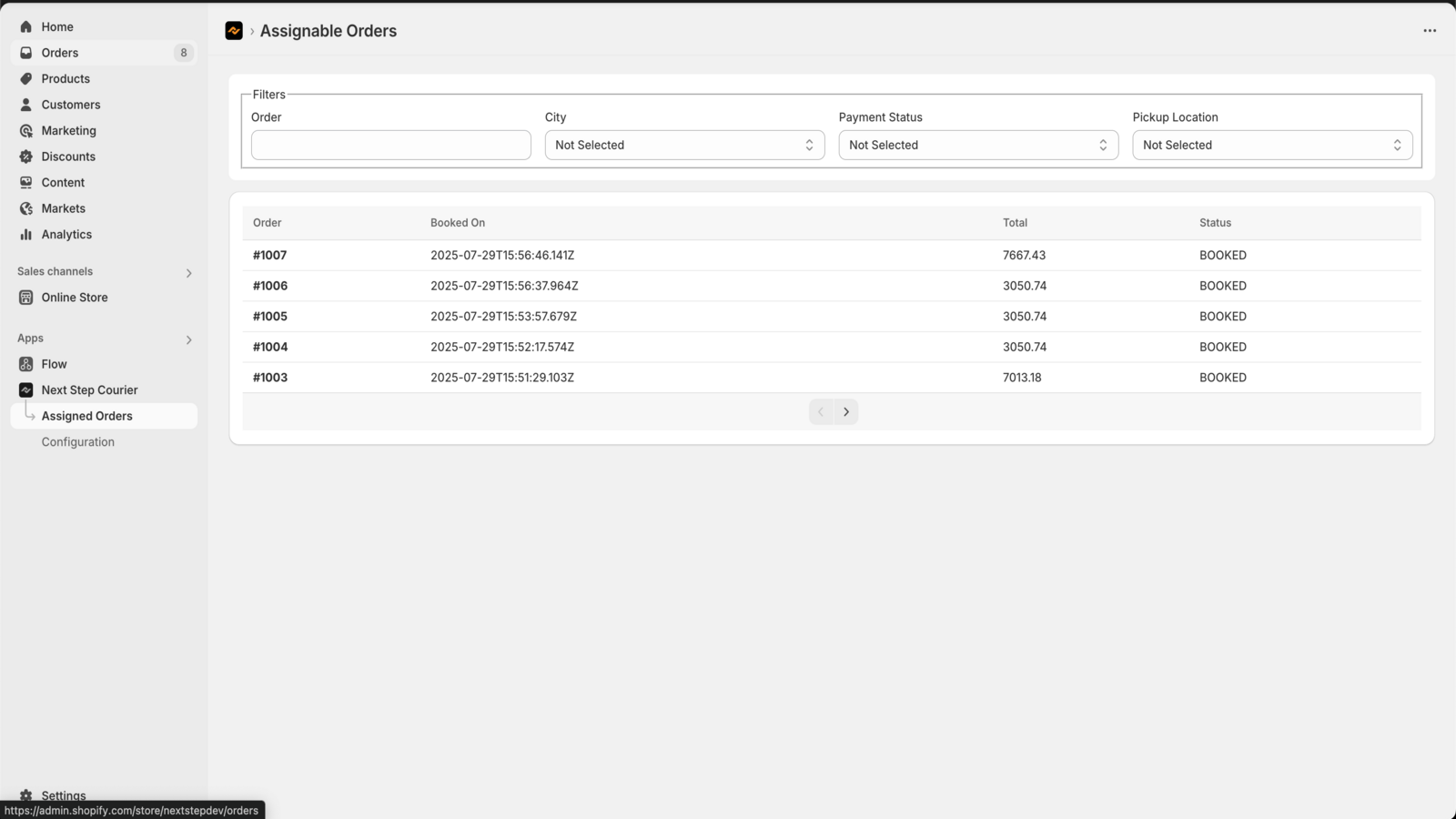Click the Marketing target icon
The height and width of the screenshot is (819, 1456).
pyautogui.click(x=25, y=131)
